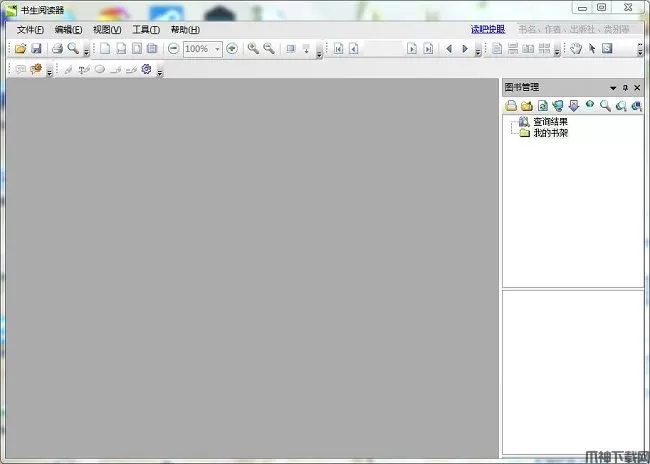The width and height of the screenshot is (650, 464).
Task: Select the zoom-in magnifier tool
Action: (253, 49)
